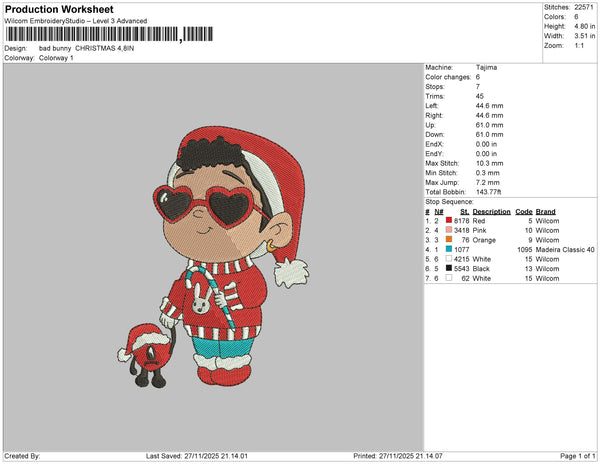Click the Machine value Tajima
This screenshot has height=464, width=600.
486,67
